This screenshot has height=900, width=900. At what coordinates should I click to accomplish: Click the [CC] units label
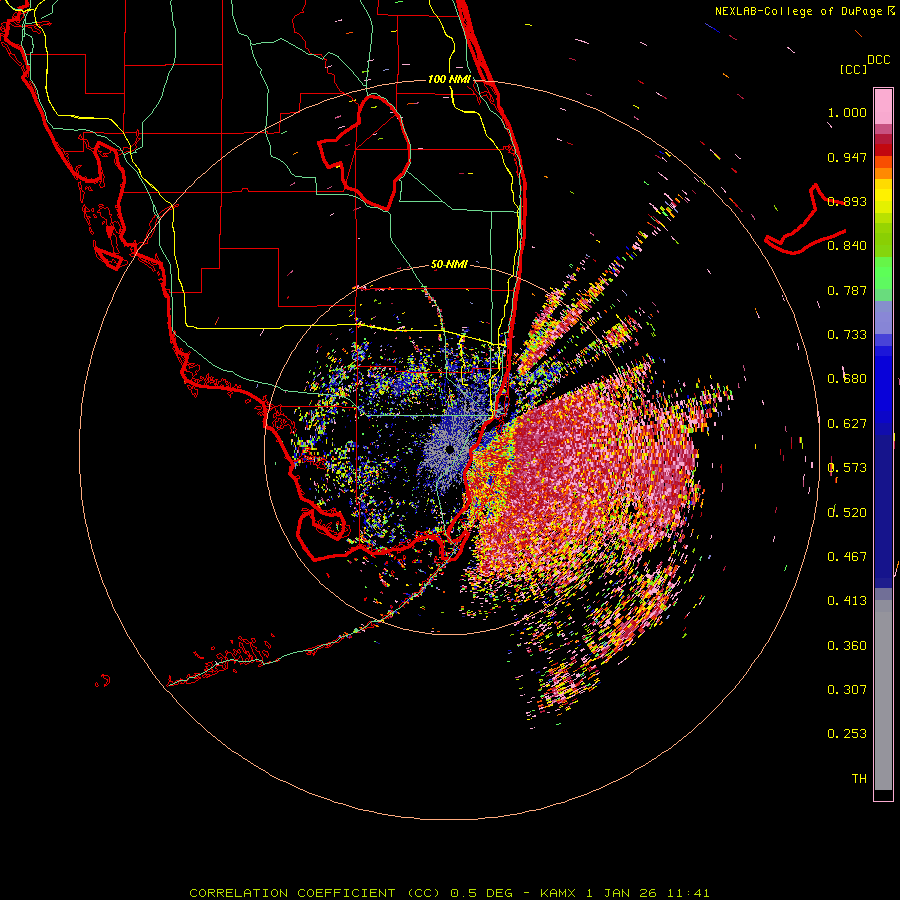click(x=853, y=69)
